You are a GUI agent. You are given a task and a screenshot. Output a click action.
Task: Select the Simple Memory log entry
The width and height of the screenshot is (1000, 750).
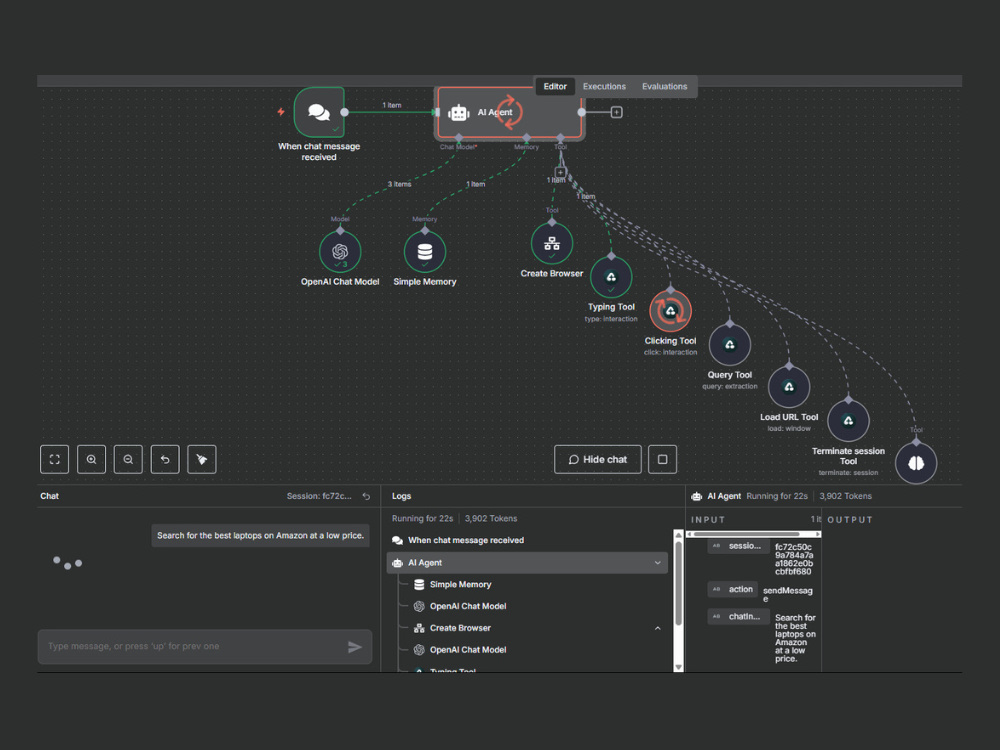[460, 585]
